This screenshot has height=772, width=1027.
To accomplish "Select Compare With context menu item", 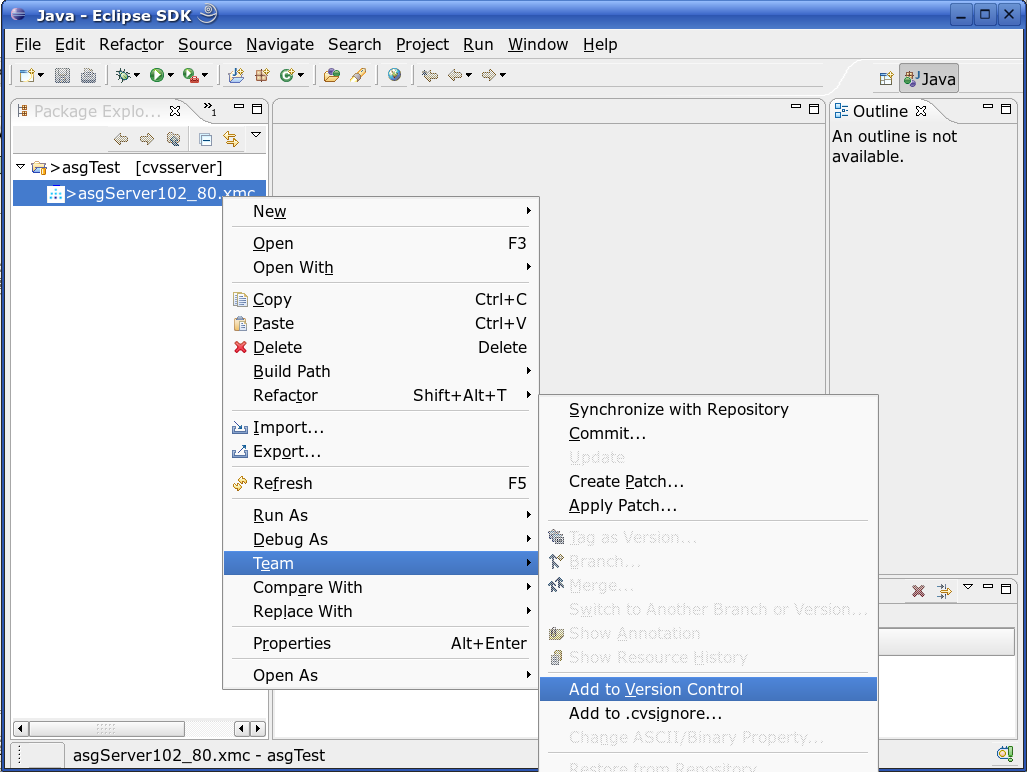I will (x=381, y=587).
